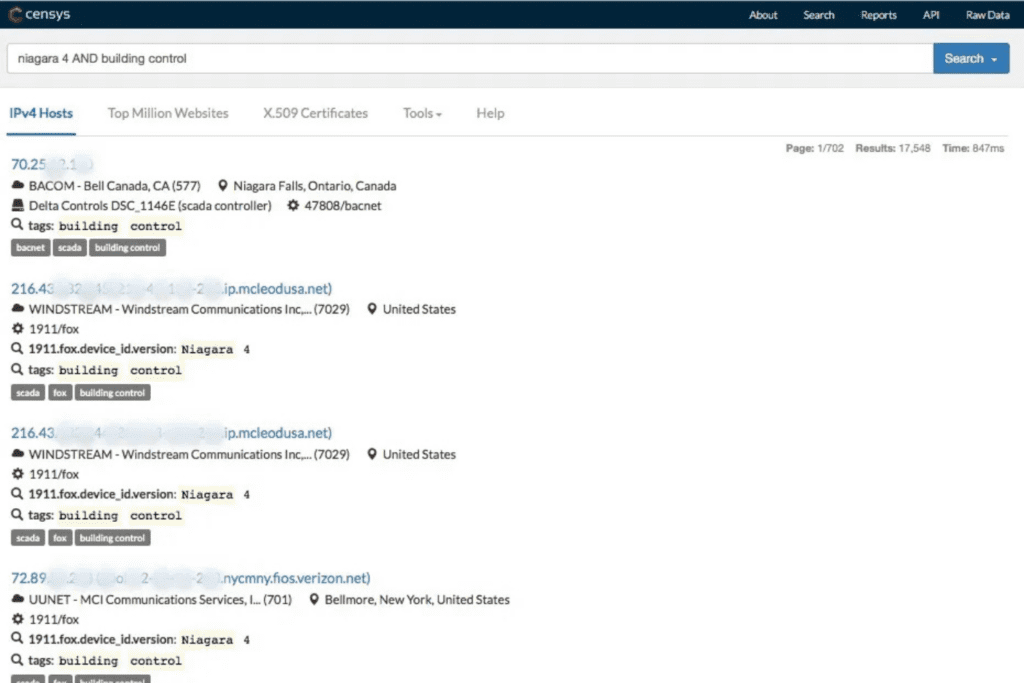Screen dimensions: 1024x683
Task: Go to Reports in the top navigation
Action: tap(878, 15)
